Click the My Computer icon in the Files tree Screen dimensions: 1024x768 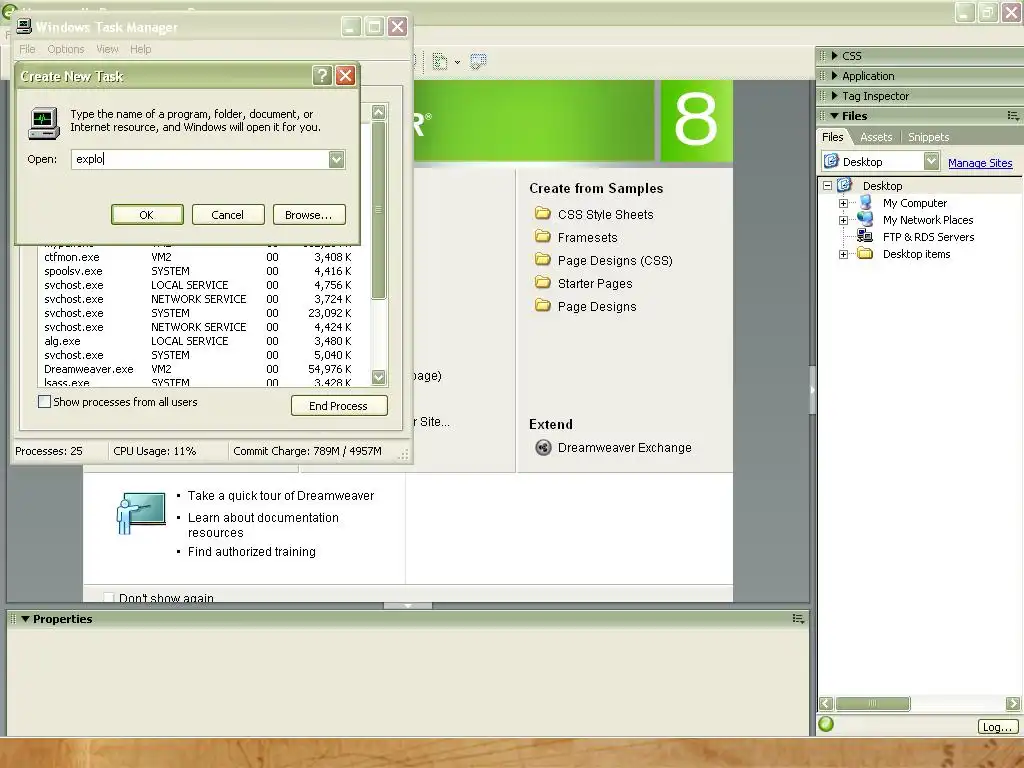click(865, 202)
